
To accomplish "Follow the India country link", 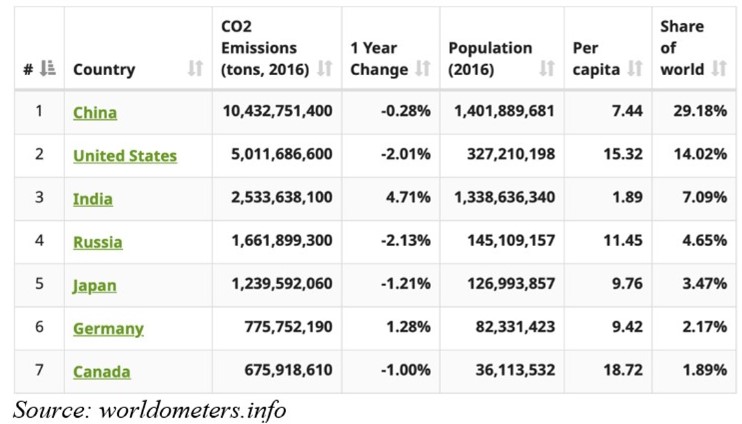I will [93, 199].
